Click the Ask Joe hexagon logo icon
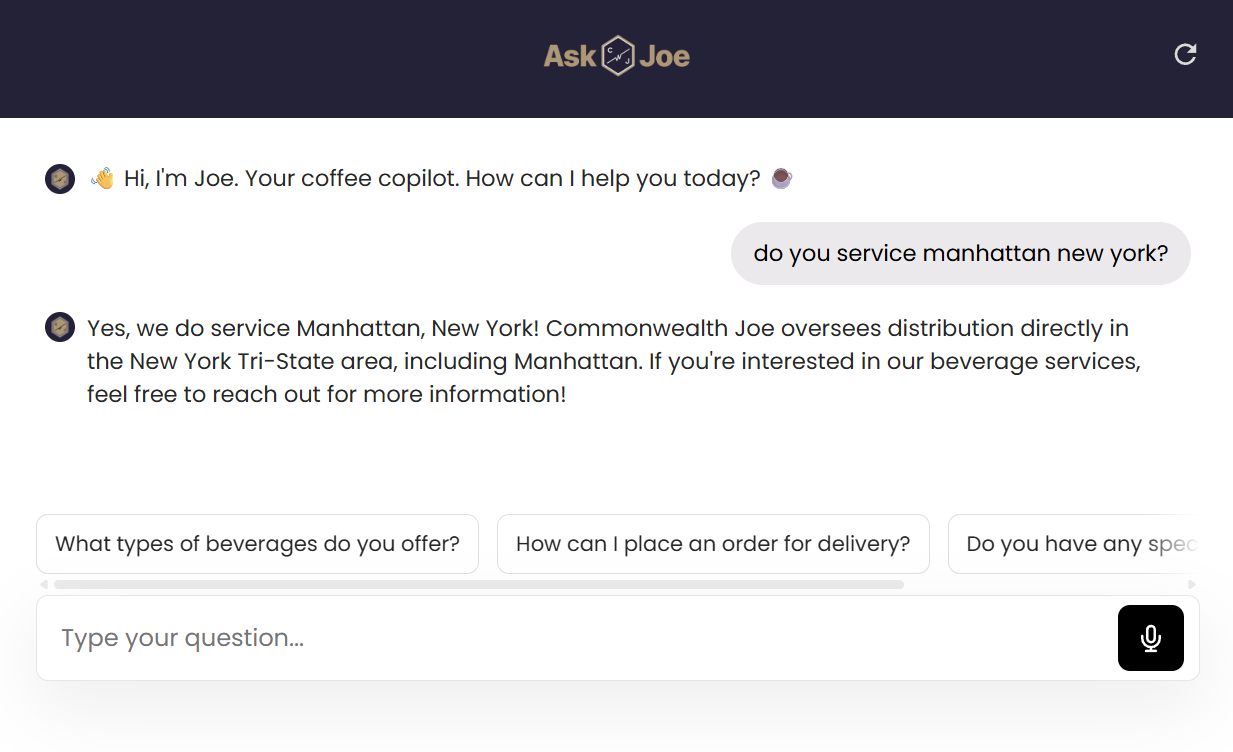1233x752 pixels. pos(616,55)
